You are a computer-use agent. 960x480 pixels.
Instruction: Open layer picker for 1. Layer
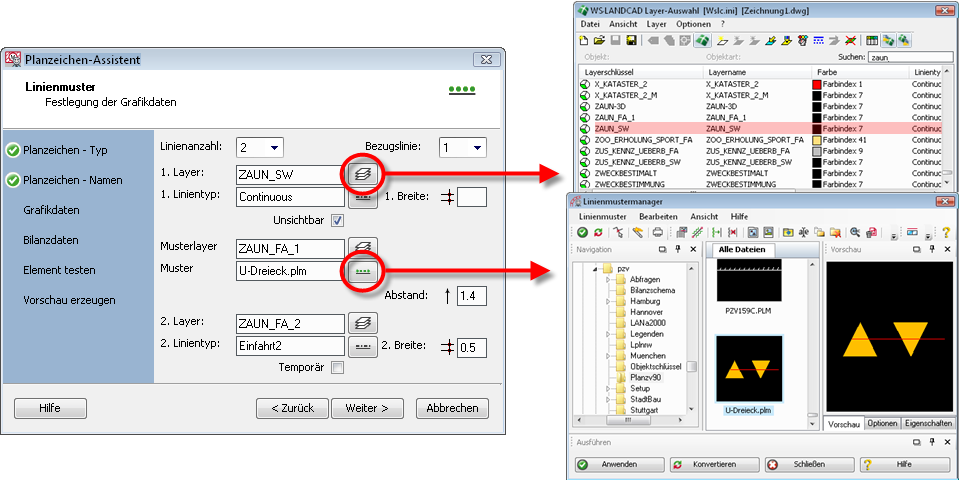pyautogui.click(x=361, y=173)
